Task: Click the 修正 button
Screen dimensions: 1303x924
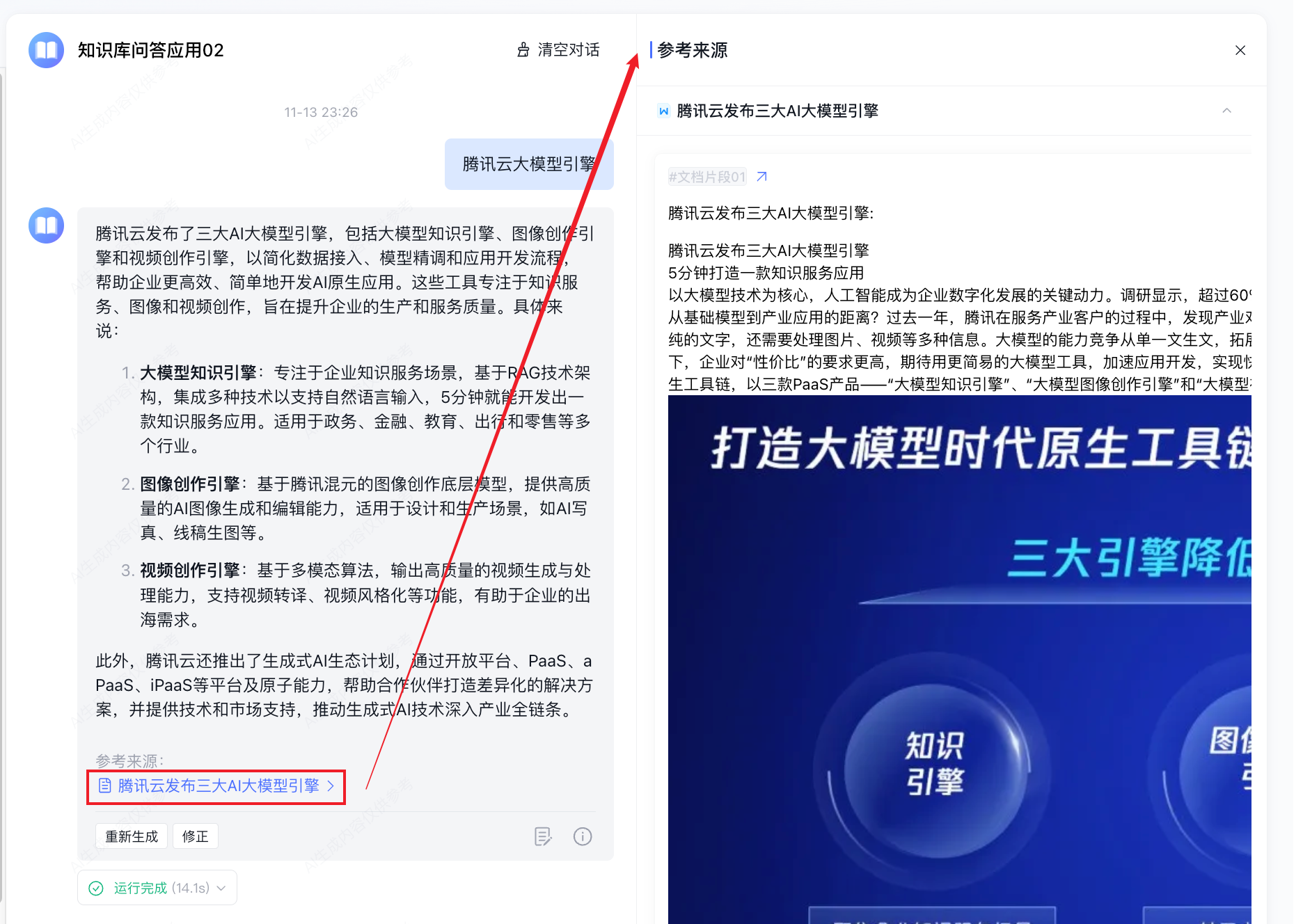Action: click(196, 836)
